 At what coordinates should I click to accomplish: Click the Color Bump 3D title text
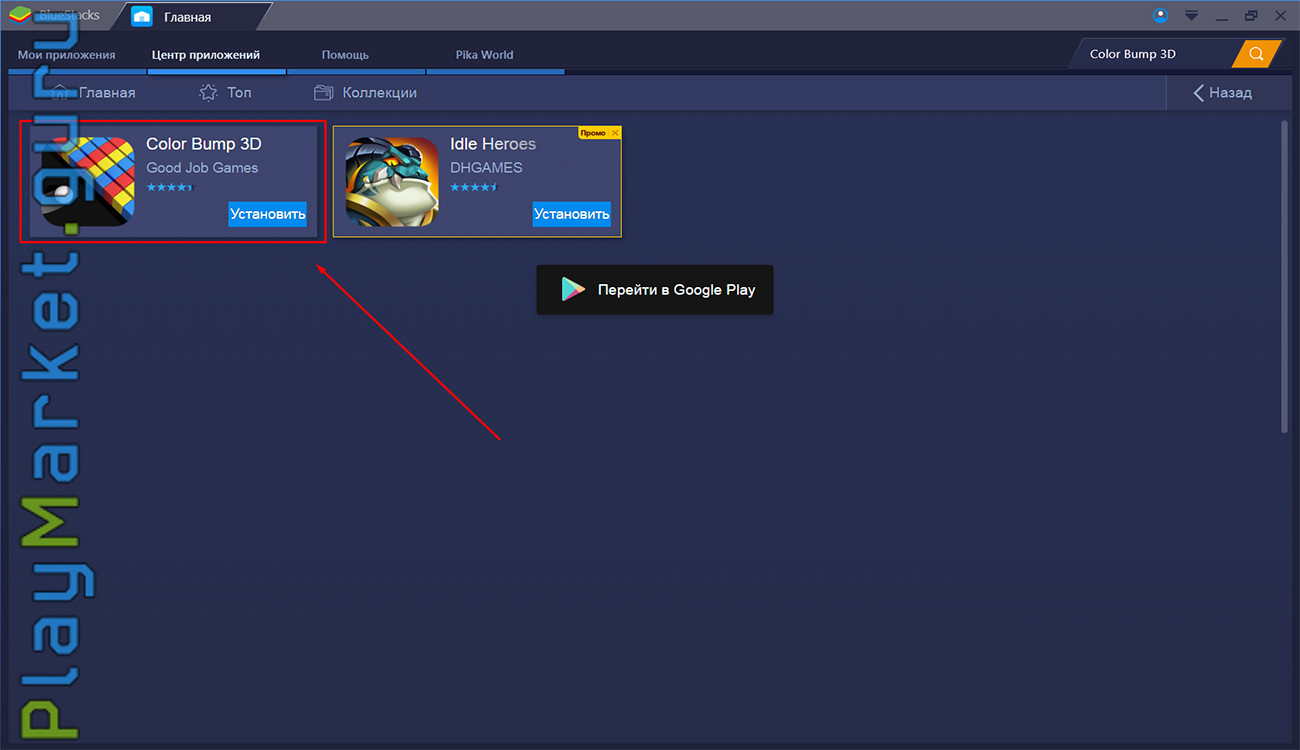[204, 144]
